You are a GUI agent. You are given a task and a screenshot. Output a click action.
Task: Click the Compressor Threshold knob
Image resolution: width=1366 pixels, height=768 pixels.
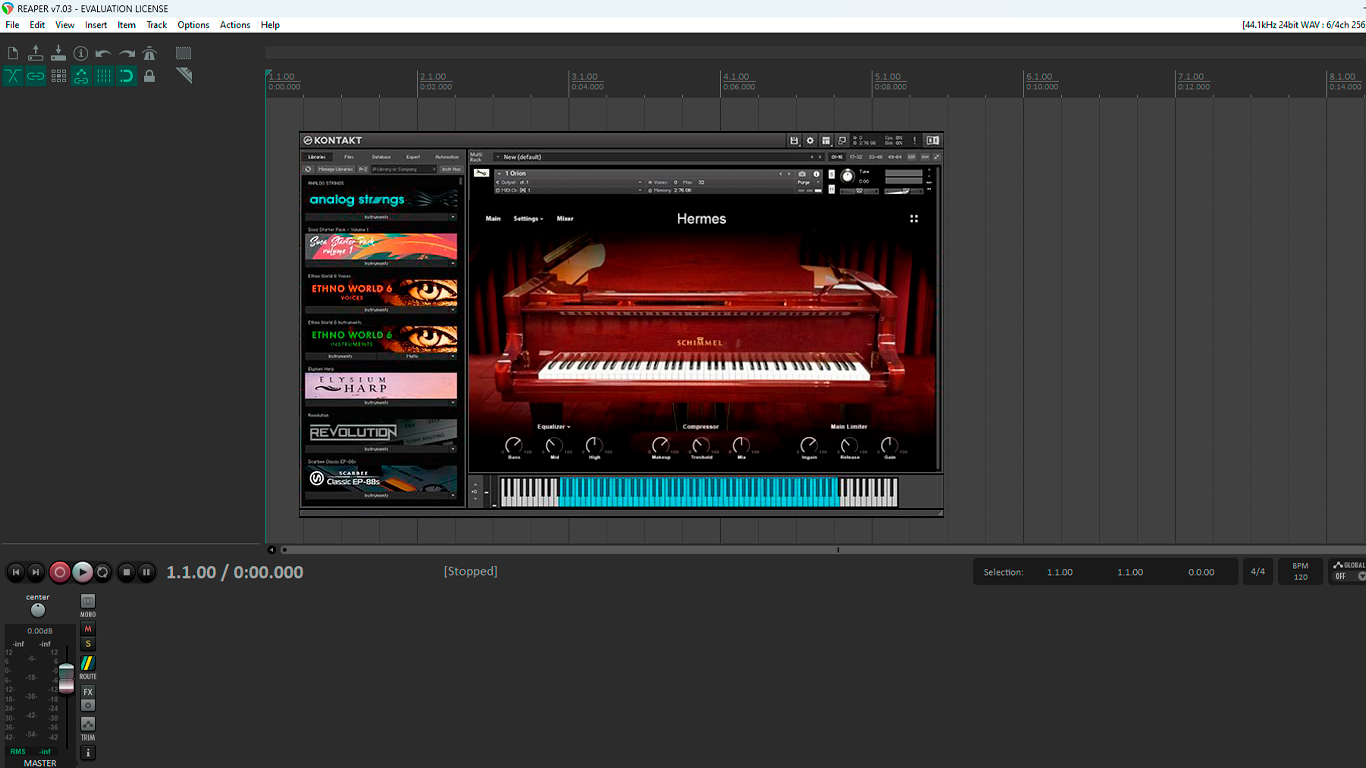point(701,445)
